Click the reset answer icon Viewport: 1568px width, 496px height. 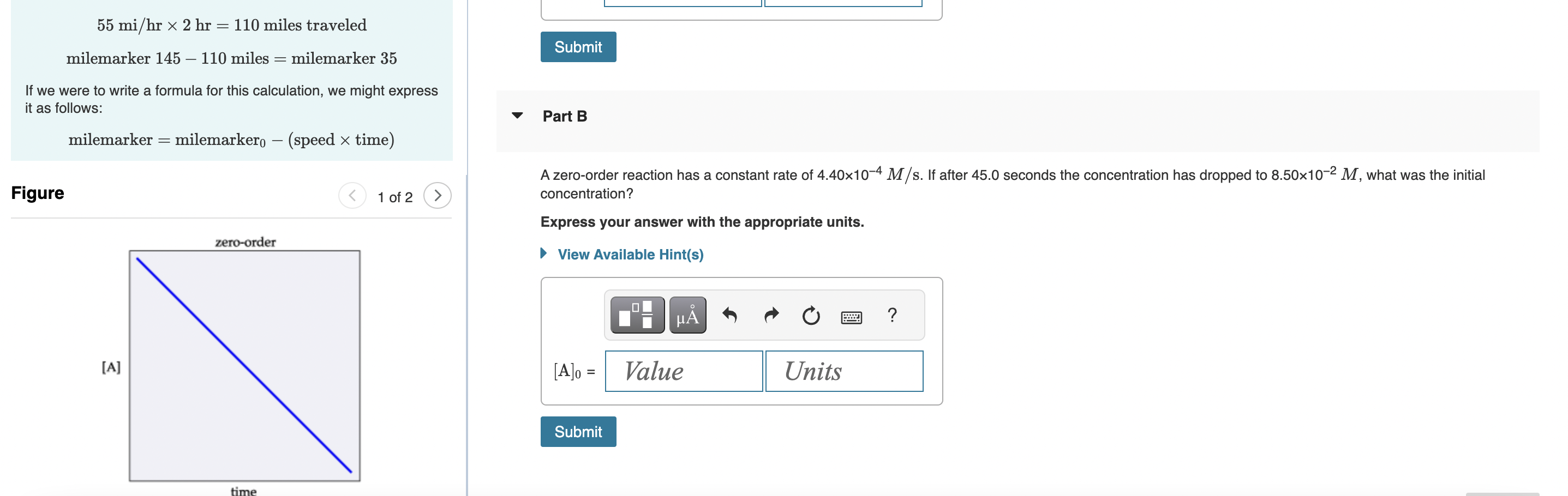pos(811,315)
